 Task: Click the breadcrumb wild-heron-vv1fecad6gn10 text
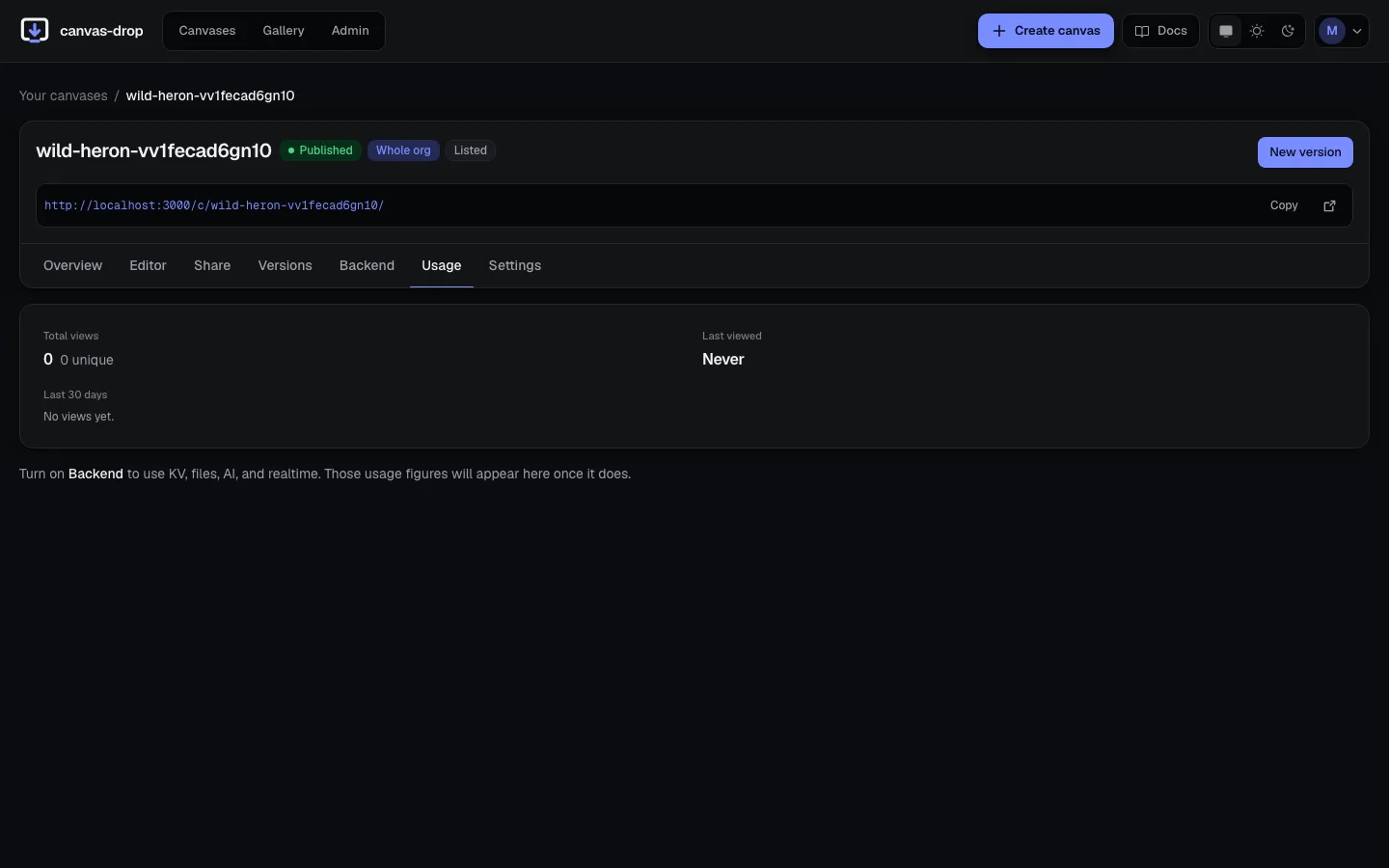210,95
